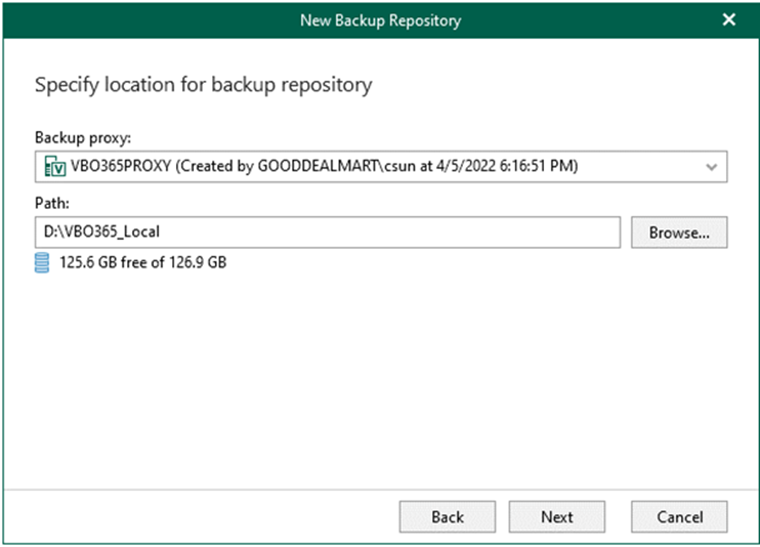The image size is (760, 547).
Task: Click the 125.6 GB free space text
Action: click(x=141, y=264)
